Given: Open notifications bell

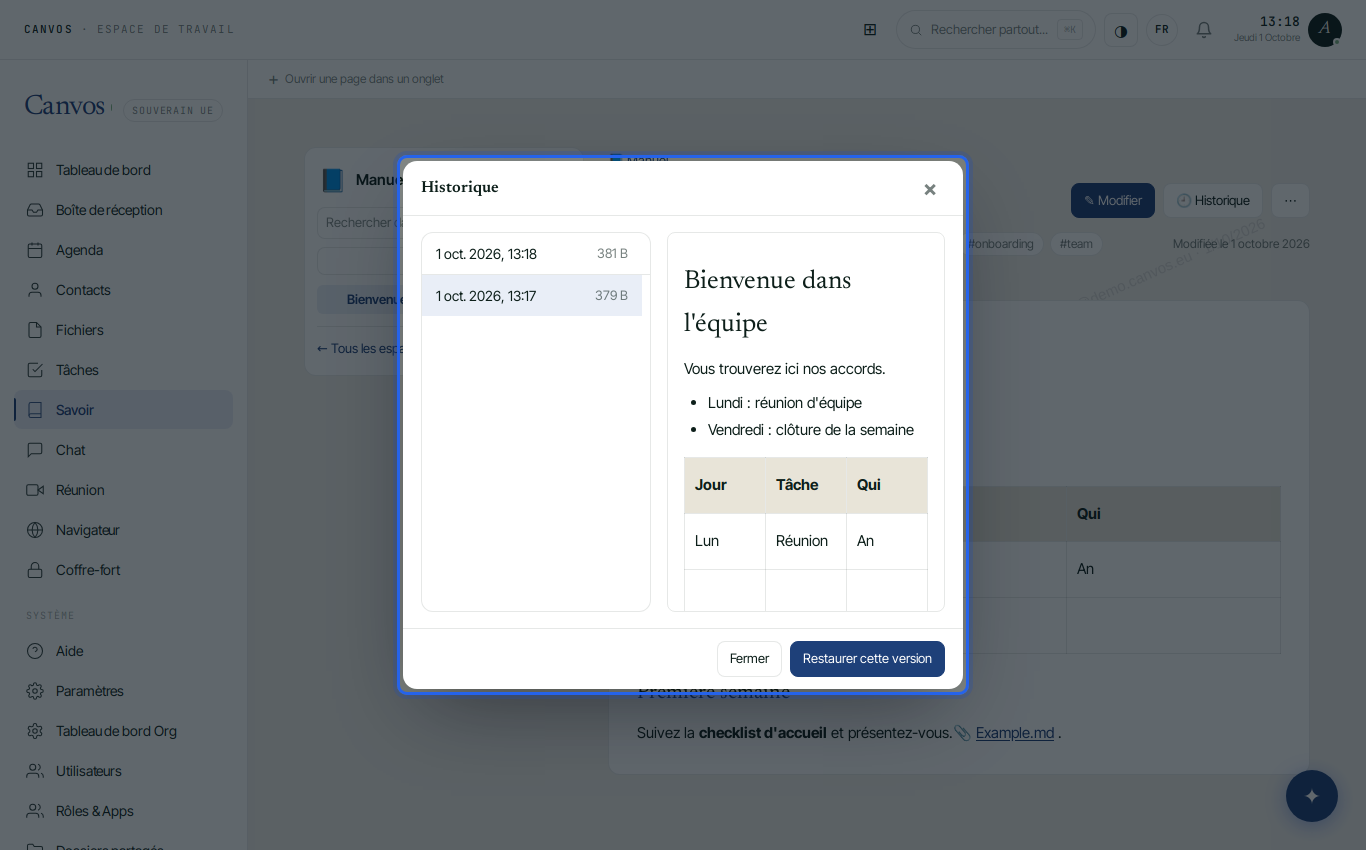Looking at the screenshot, I should click(1204, 30).
